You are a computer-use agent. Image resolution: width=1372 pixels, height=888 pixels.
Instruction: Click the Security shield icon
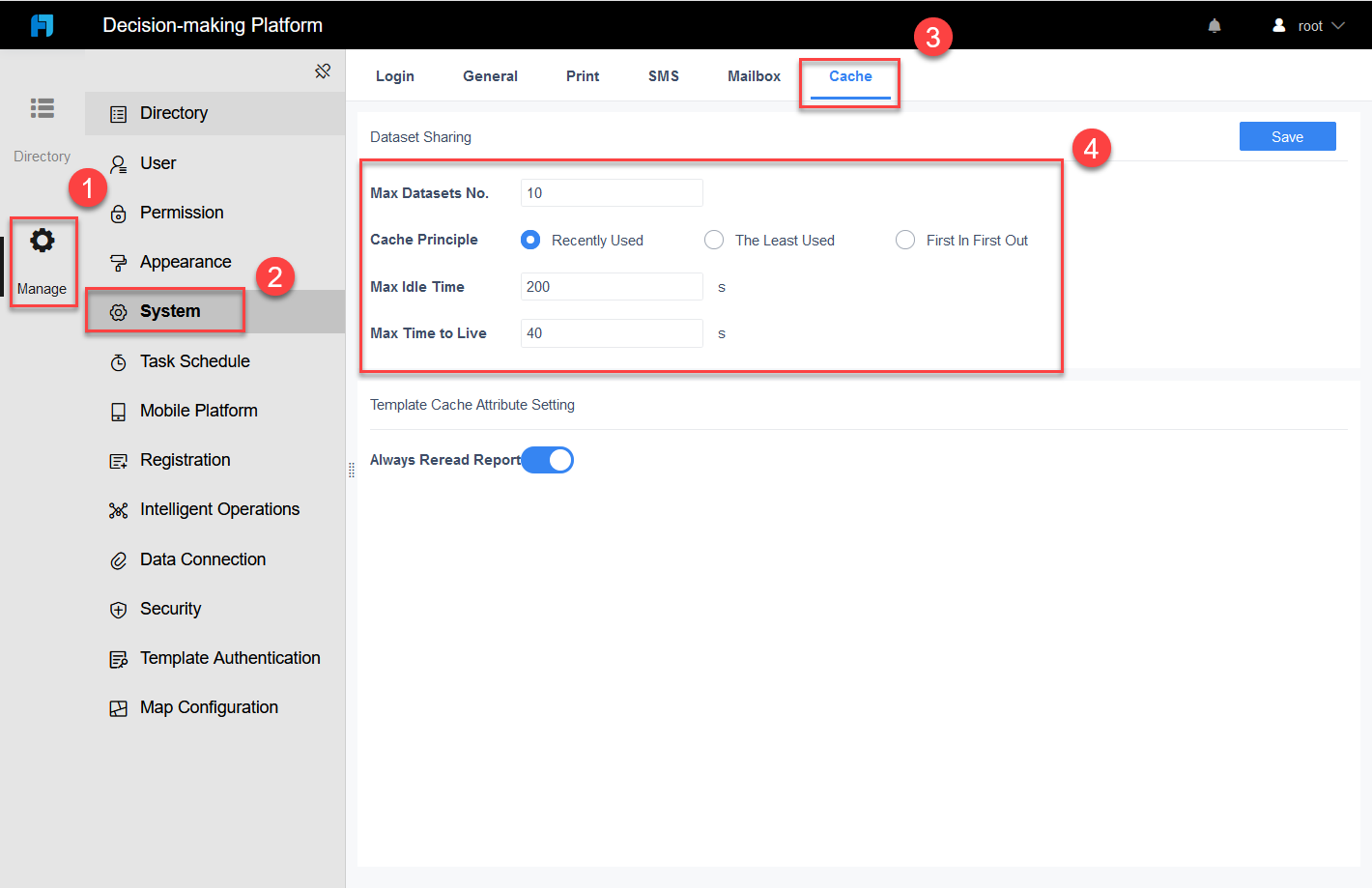(x=118, y=608)
